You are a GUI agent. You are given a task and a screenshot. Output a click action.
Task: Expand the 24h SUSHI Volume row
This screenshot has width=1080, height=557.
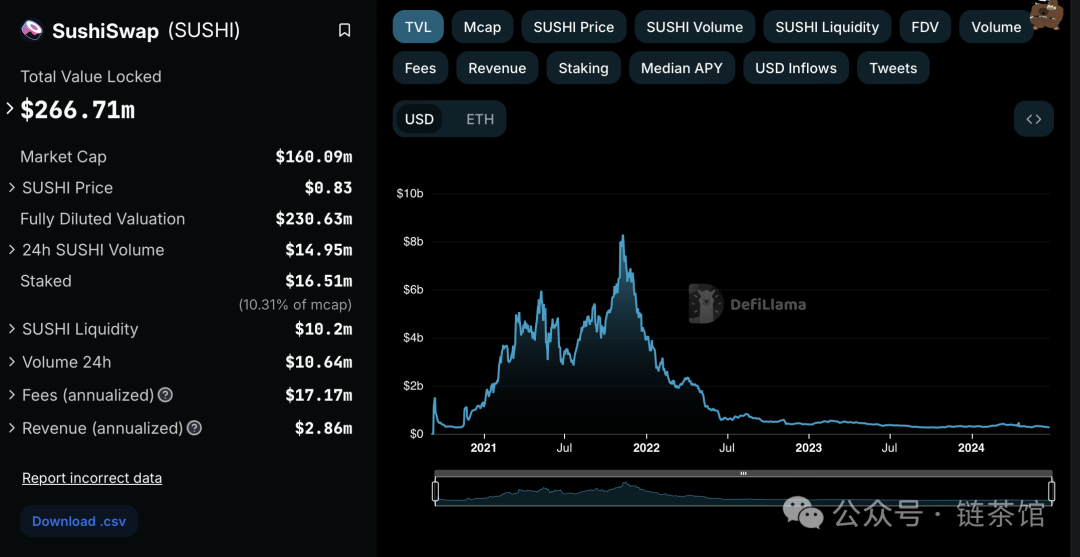(x=12, y=249)
